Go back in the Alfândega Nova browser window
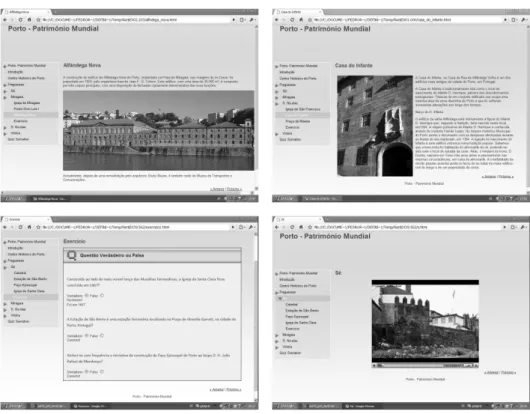Image resolution: width=530 pixels, height=414 pixels. [x=5, y=20]
